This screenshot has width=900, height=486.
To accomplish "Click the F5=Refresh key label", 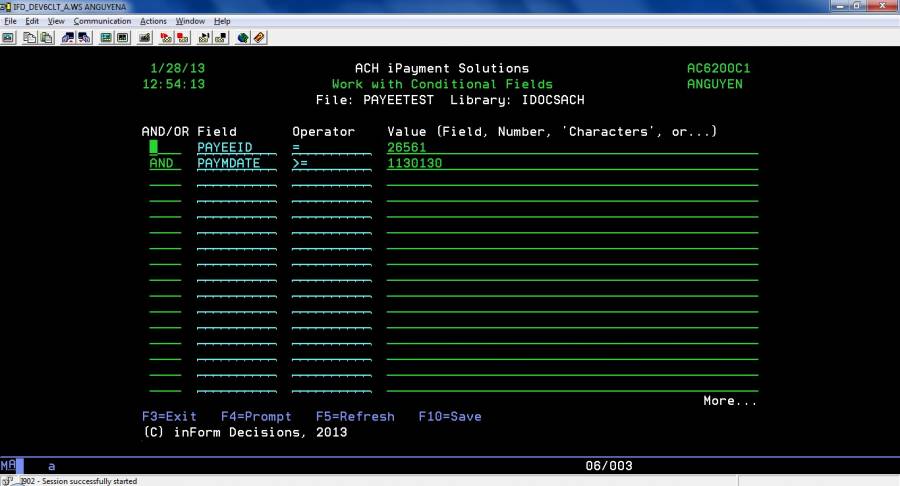I will tap(355, 416).
